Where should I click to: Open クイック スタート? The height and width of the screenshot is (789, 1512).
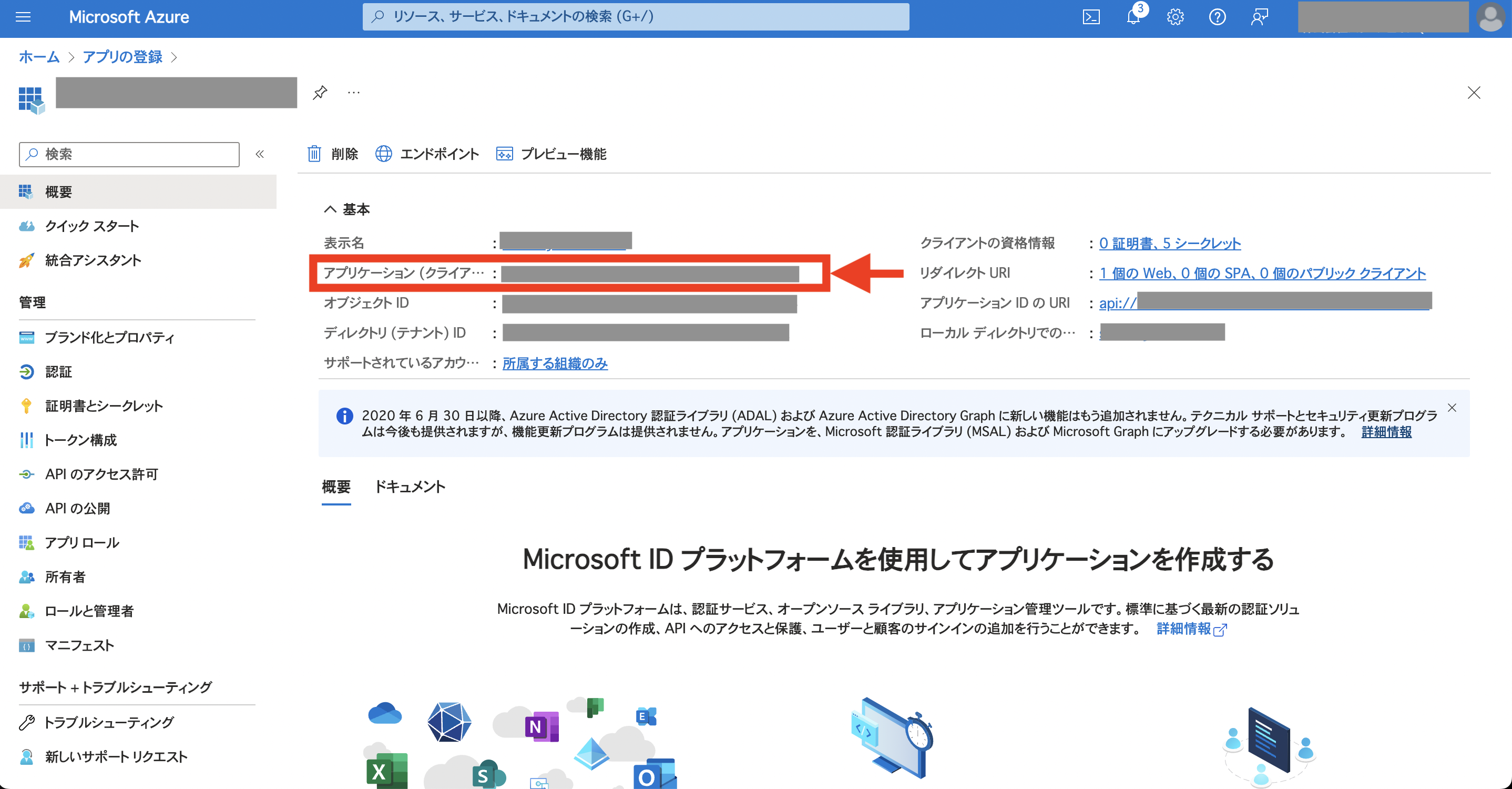92,226
